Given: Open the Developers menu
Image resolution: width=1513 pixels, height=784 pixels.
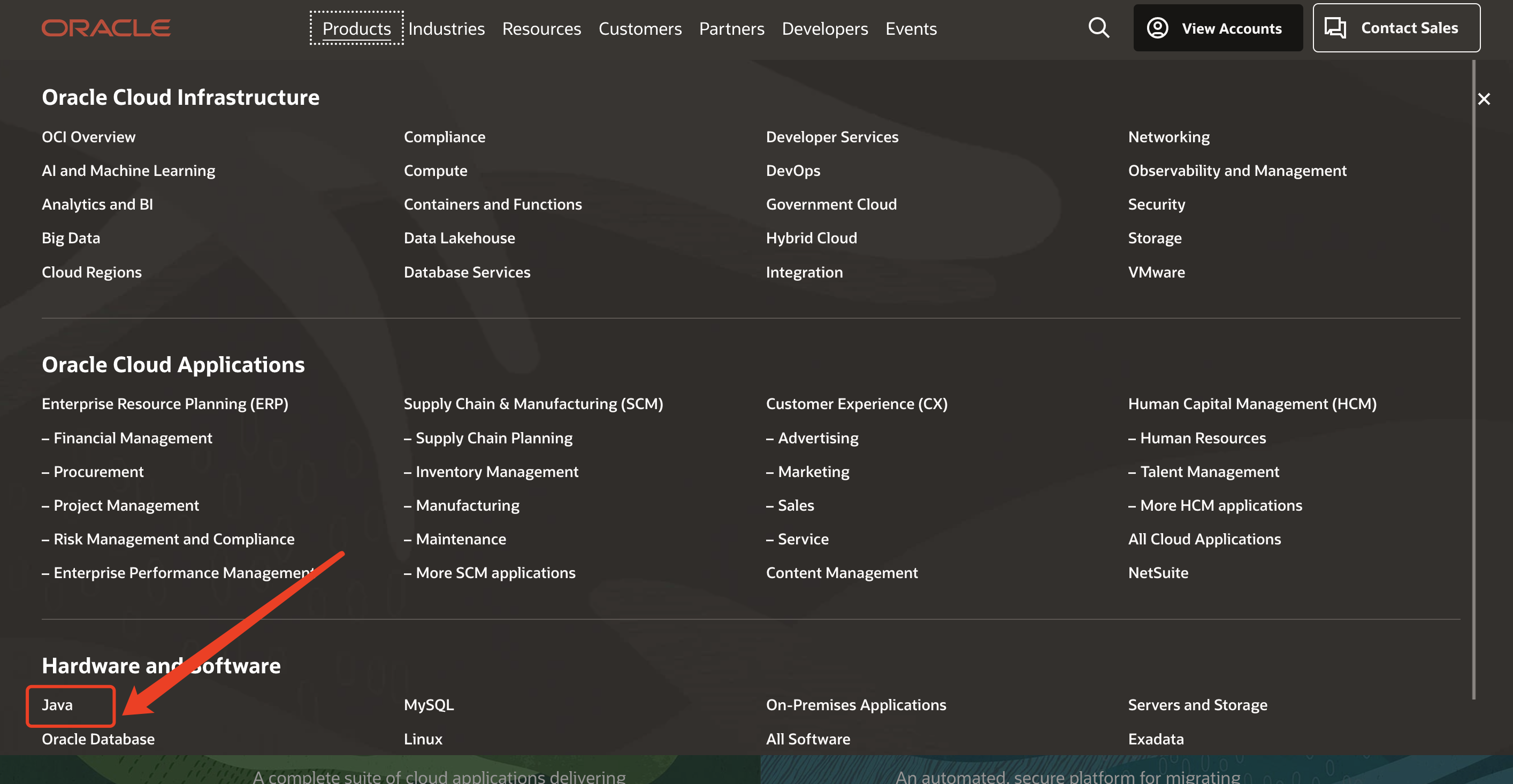Looking at the screenshot, I should [824, 28].
